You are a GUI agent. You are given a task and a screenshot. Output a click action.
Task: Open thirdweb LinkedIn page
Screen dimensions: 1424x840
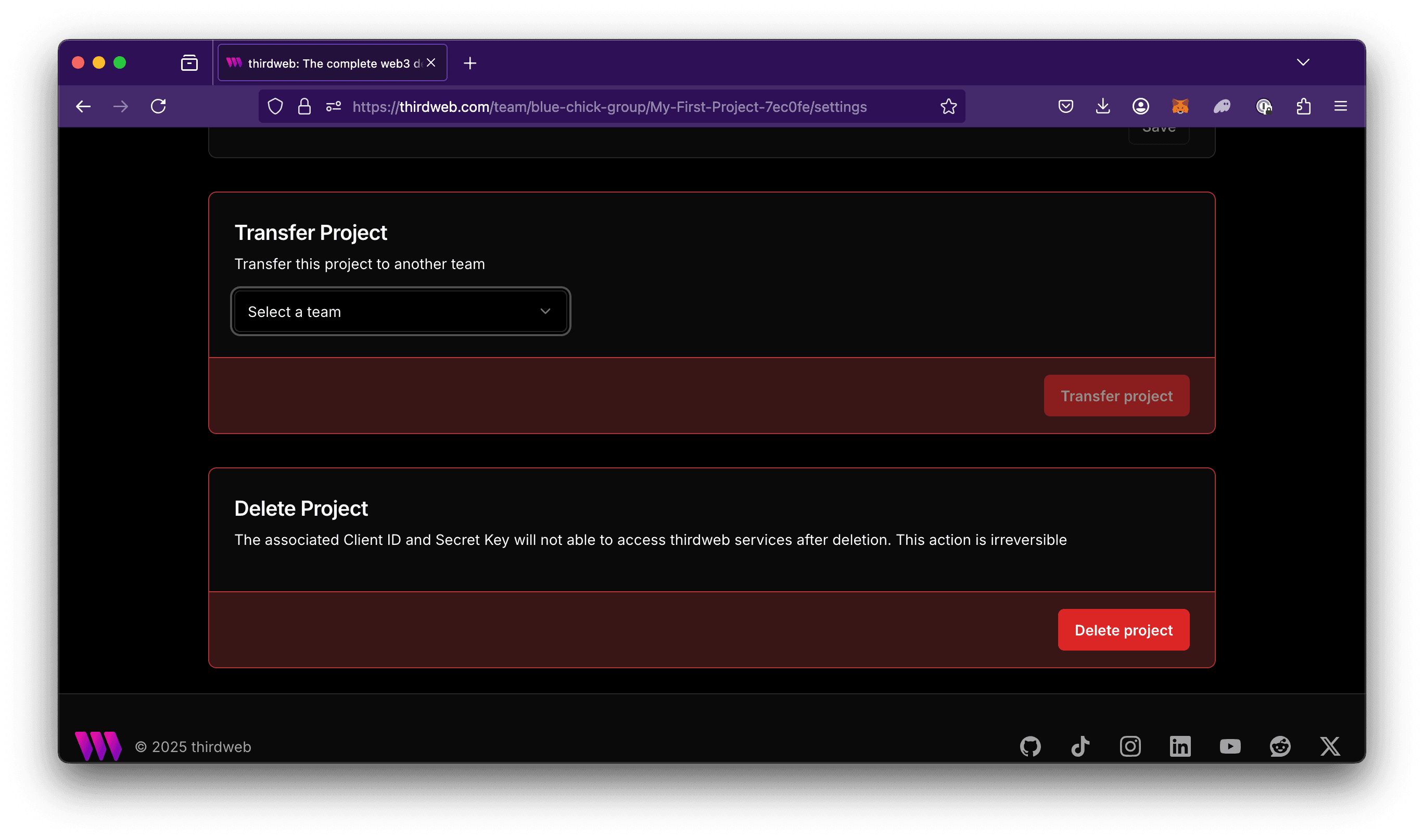coord(1180,746)
